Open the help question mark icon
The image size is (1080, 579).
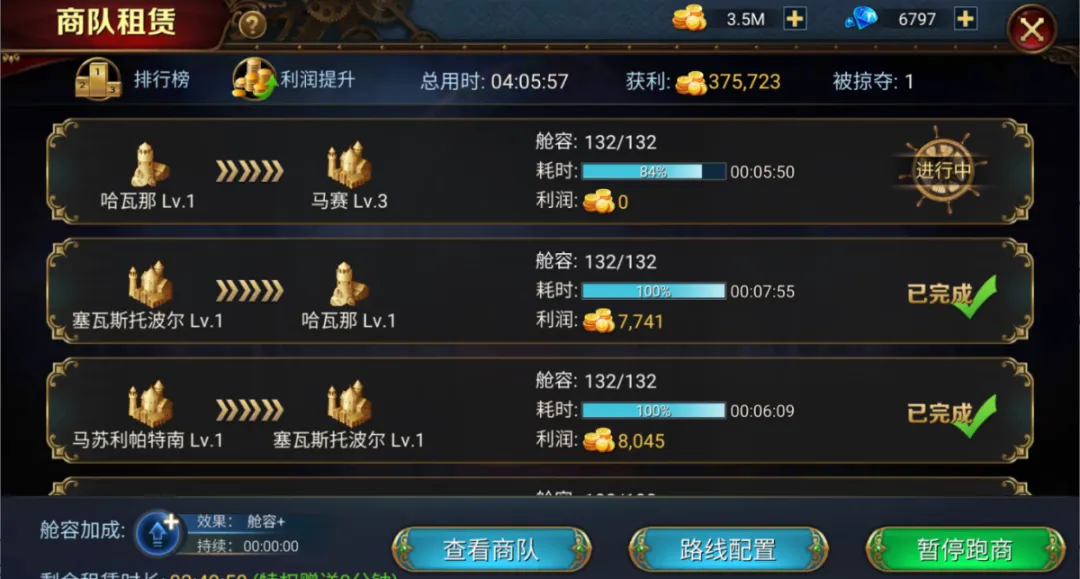[252, 25]
